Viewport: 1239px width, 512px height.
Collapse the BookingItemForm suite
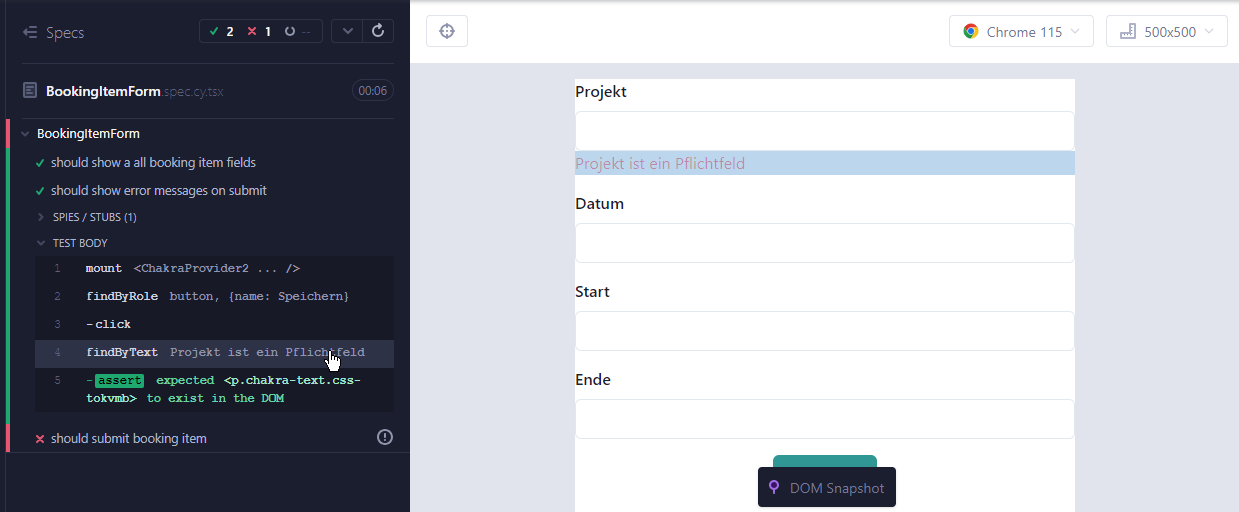point(88,134)
